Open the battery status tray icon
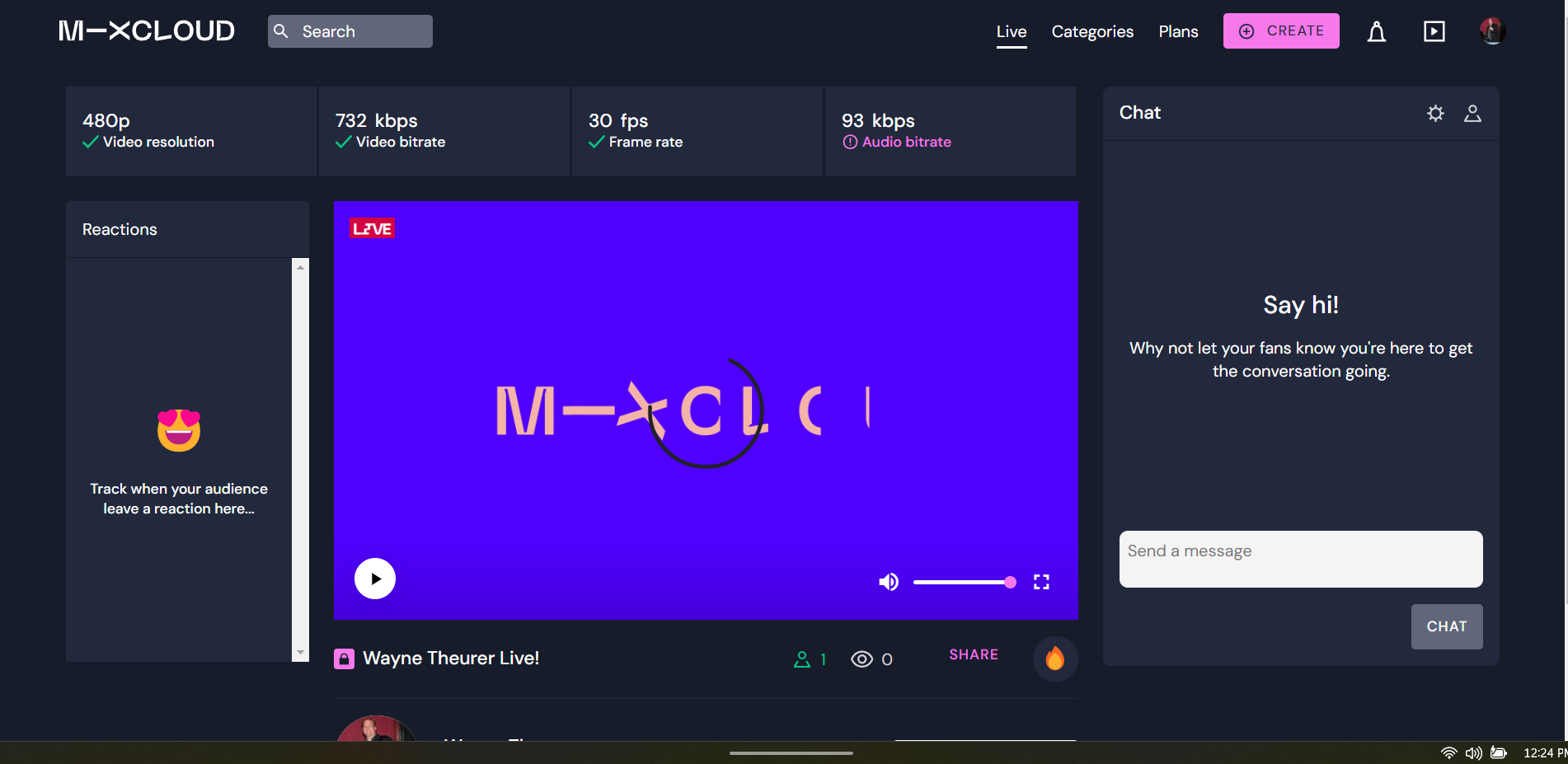The width and height of the screenshot is (1568, 764). click(x=1499, y=752)
